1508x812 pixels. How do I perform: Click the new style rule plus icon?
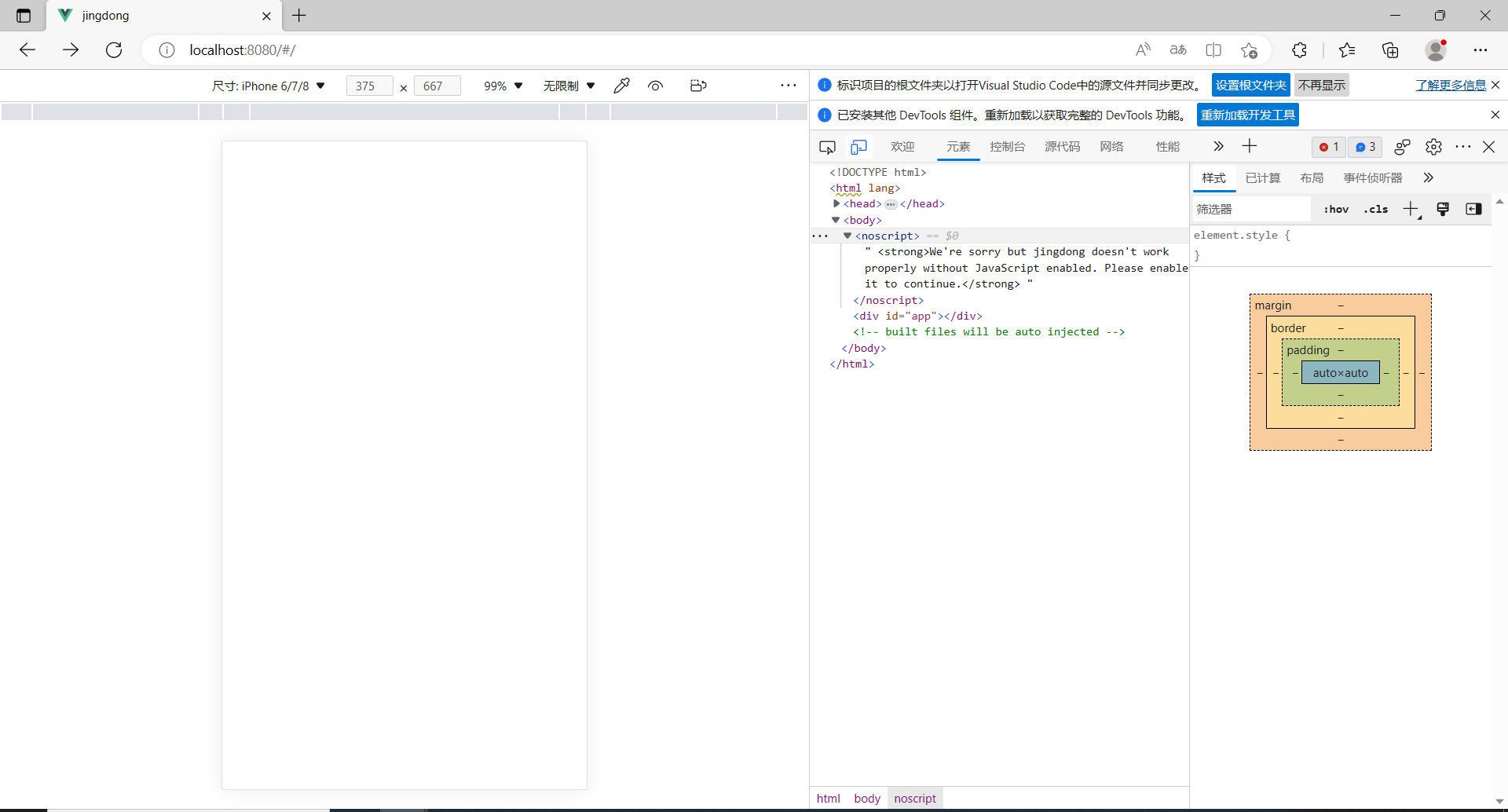pyautogui.click(x=1411, y=209)
